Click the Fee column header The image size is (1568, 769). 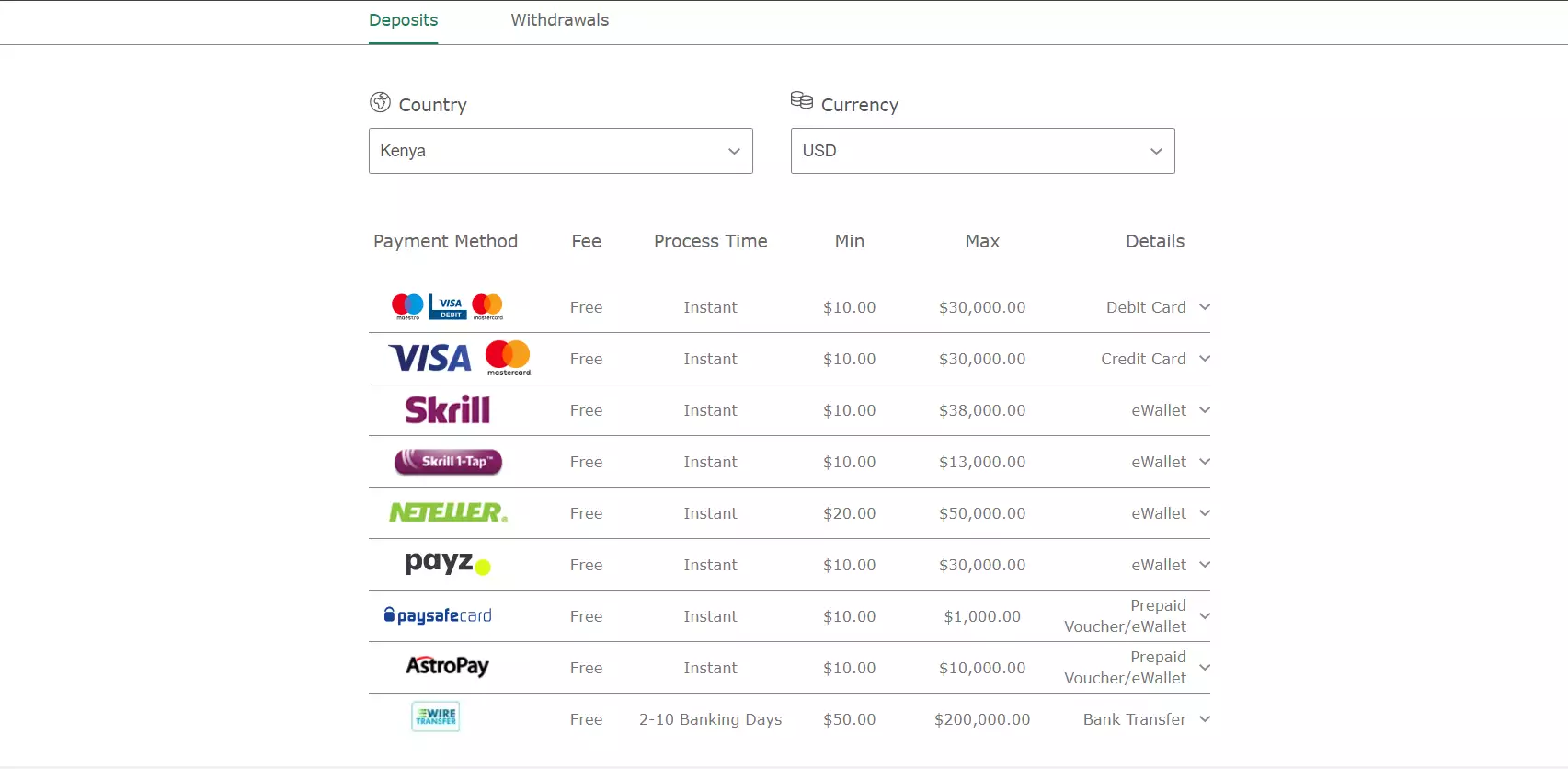[586, 241]
